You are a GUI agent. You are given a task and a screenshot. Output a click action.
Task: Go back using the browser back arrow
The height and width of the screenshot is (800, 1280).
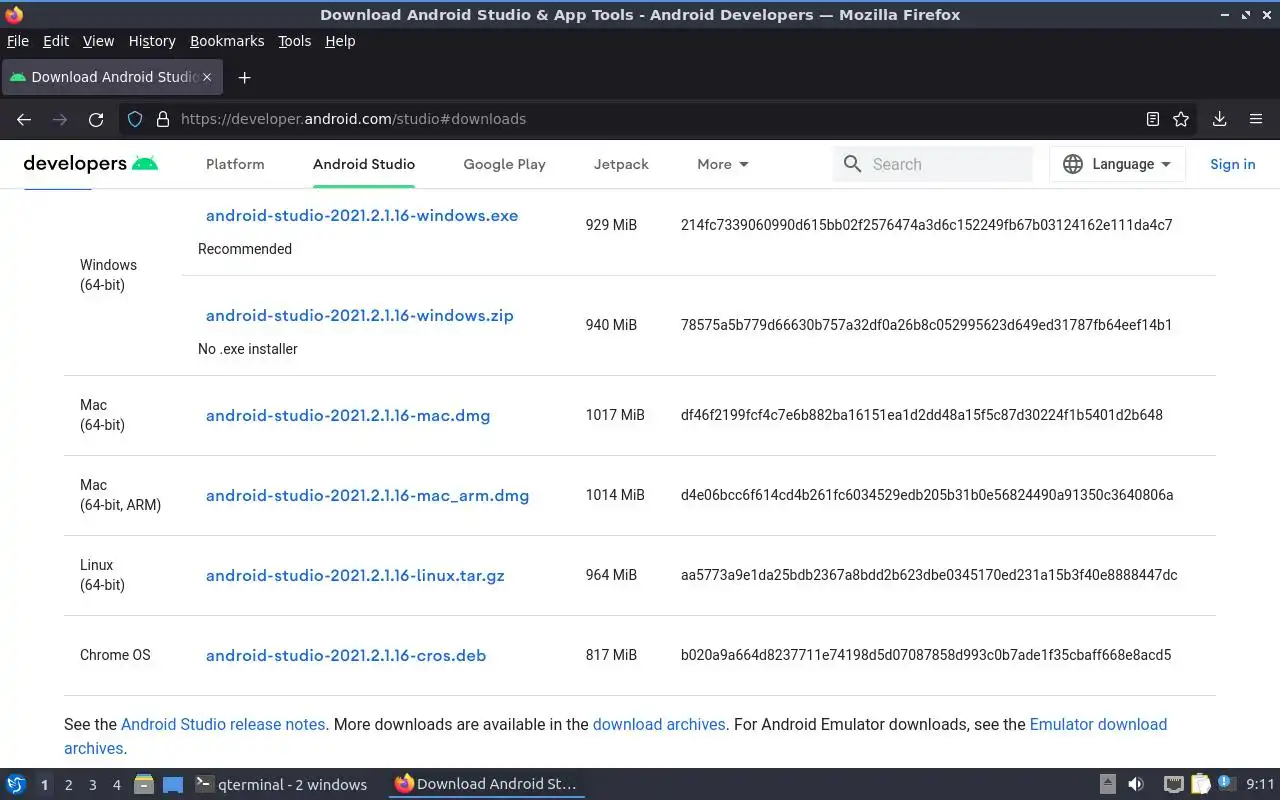coord(24,119)
